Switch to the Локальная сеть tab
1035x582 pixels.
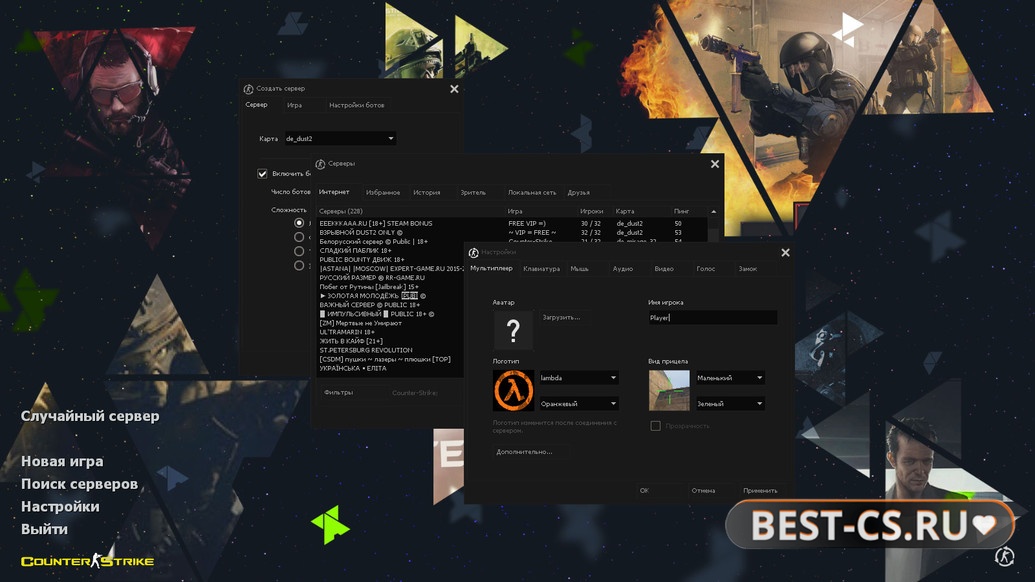532,193
